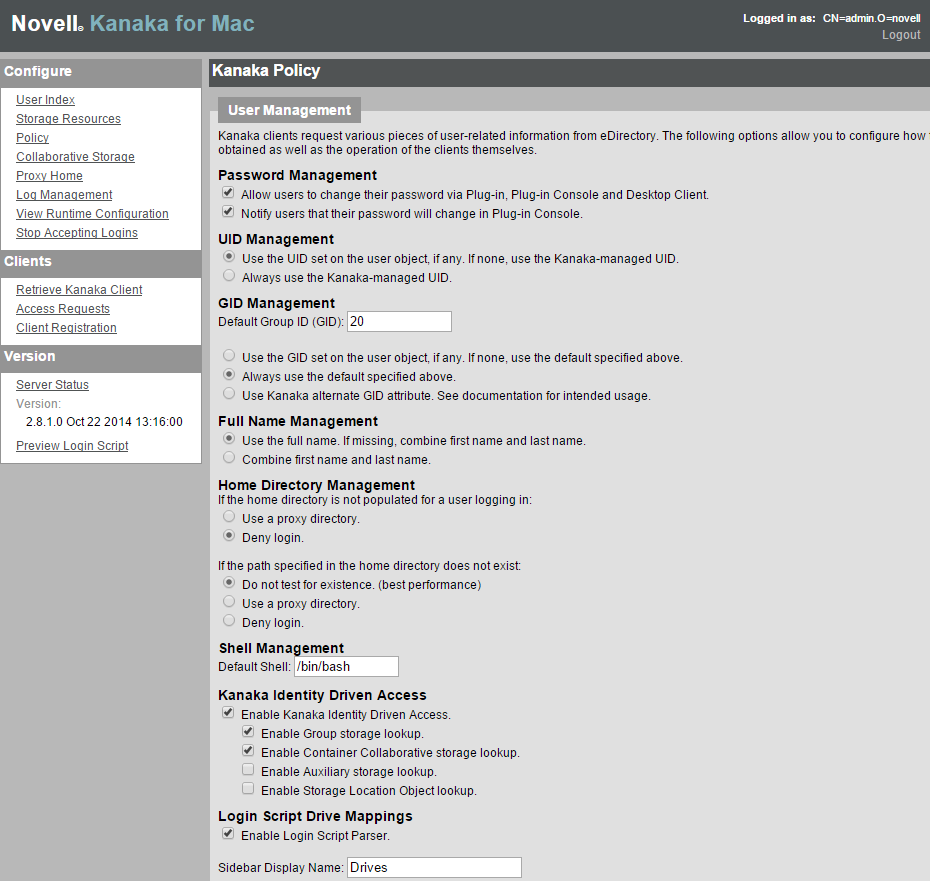Open Log Management
The height and width of the screenshot is (881, 930).
tap(64, 195)
